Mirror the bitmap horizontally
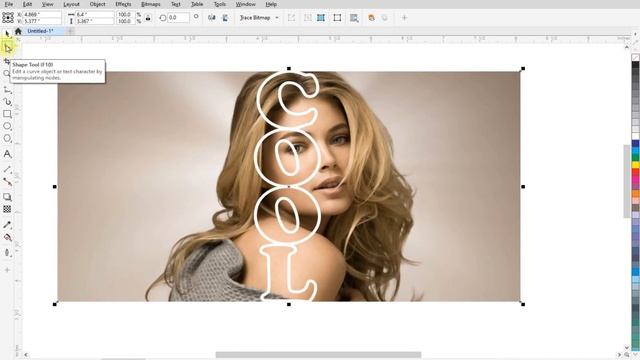The image size is (640, 360). tap(211, 18)
